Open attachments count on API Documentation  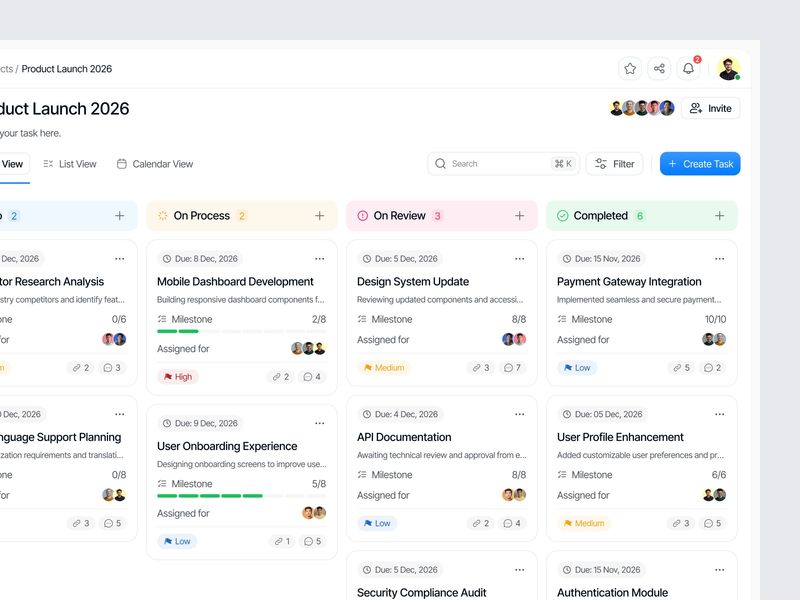pyautogui.click(x=481, y=523)
